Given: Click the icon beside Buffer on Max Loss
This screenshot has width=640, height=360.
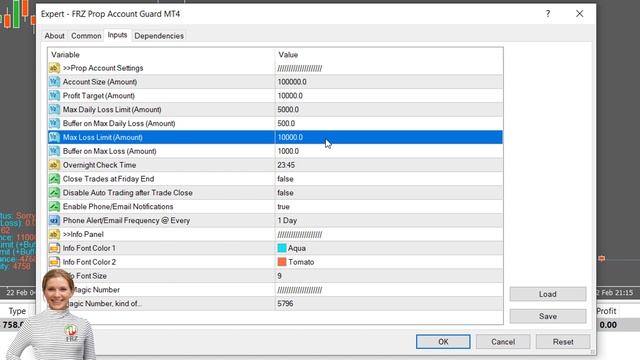Looking at the screenshot, I should tap(54, 151).
